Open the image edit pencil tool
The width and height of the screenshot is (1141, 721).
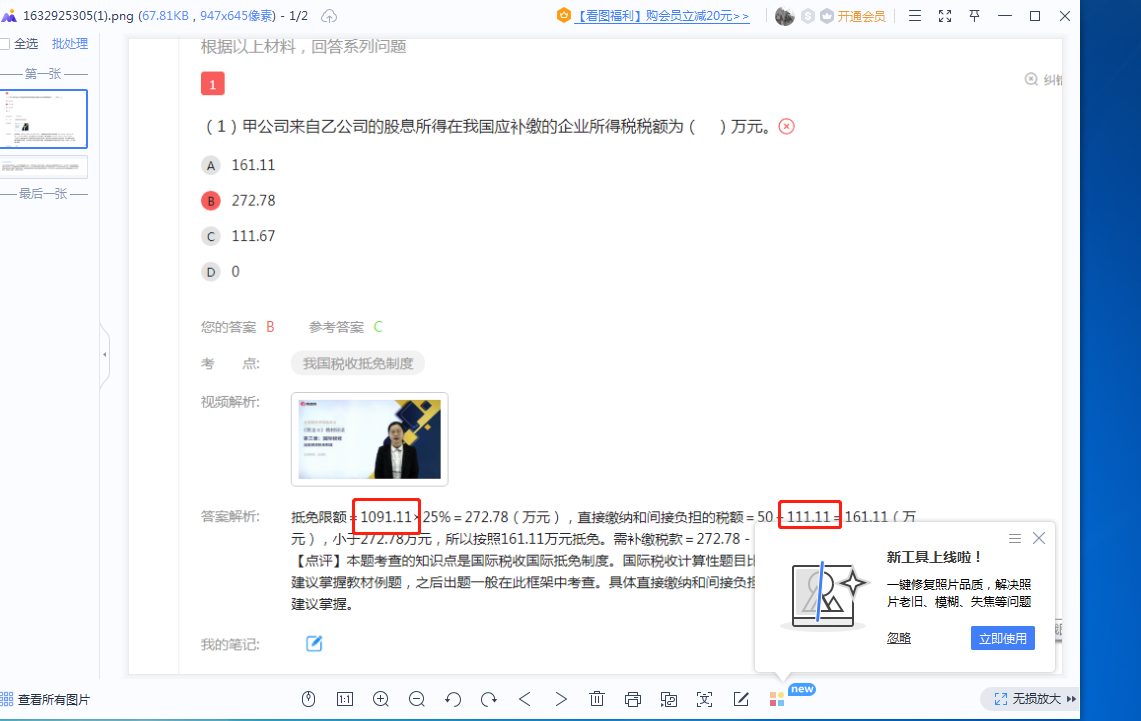click(741, 699)
